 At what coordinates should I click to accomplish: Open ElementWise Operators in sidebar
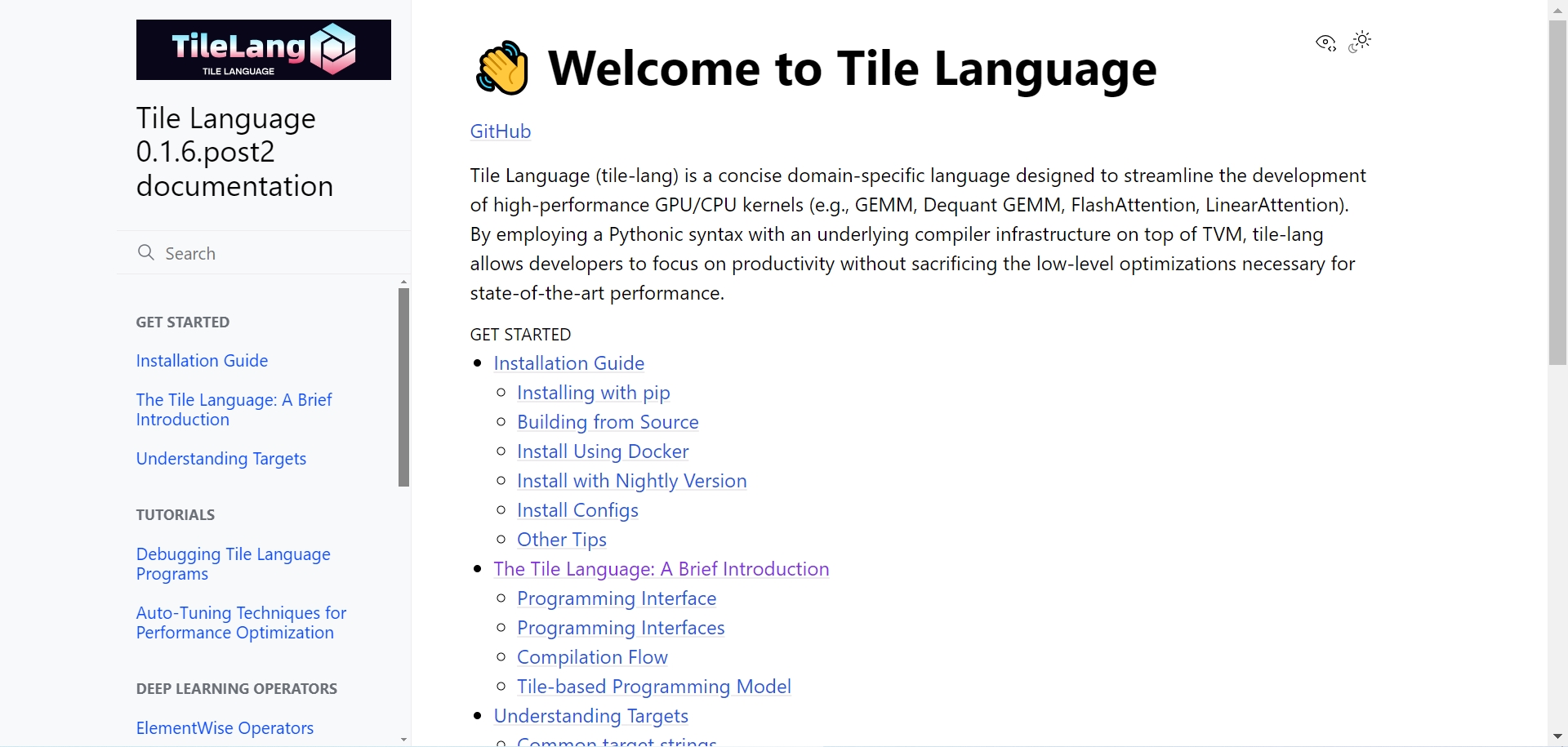[x=225, y=728]
